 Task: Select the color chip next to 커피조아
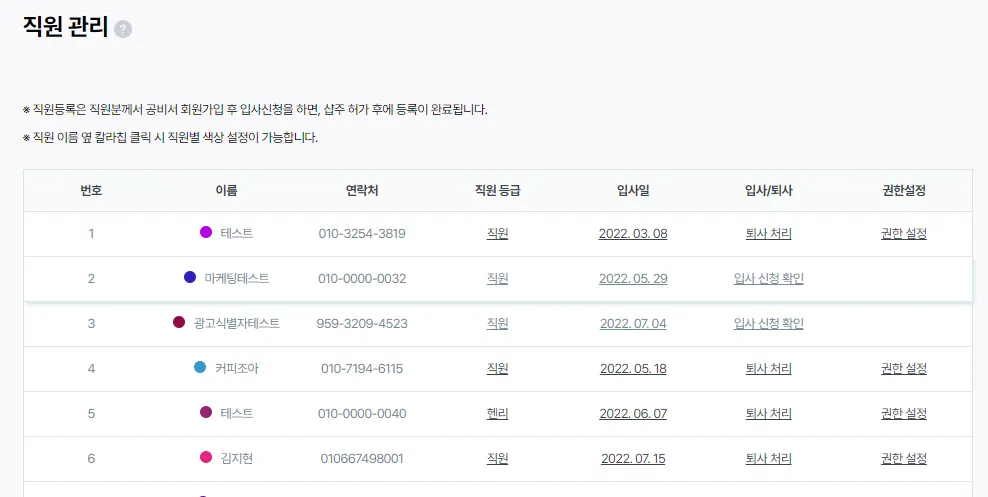pyautogui.click(x=200, y=367)
